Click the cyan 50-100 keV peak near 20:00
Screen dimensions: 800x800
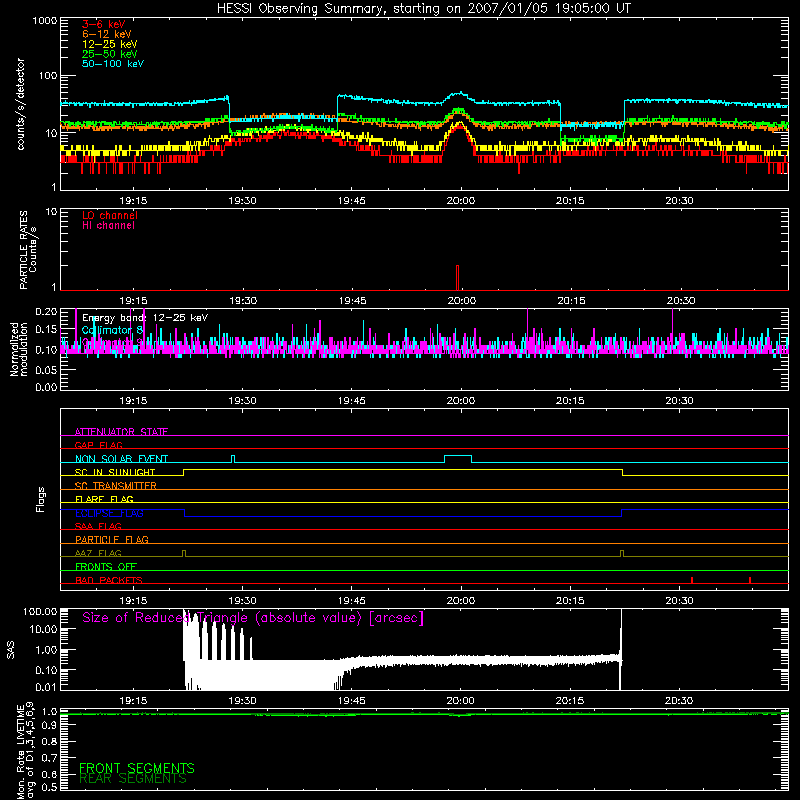(x=461, y=94)
